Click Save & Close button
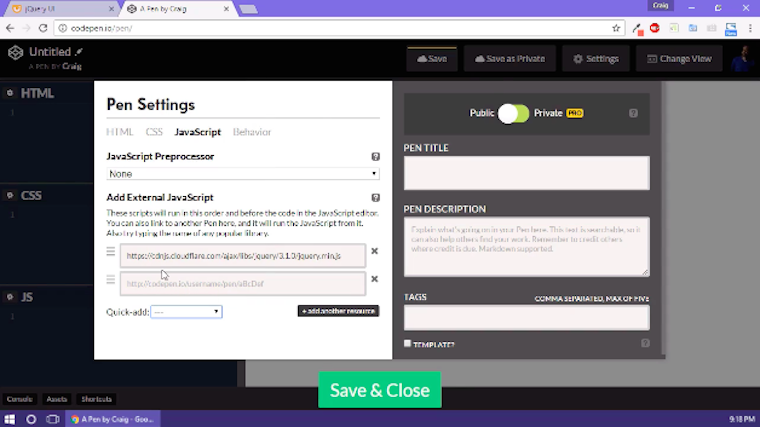This screenshot has width=760, height=427. [380, 390]
